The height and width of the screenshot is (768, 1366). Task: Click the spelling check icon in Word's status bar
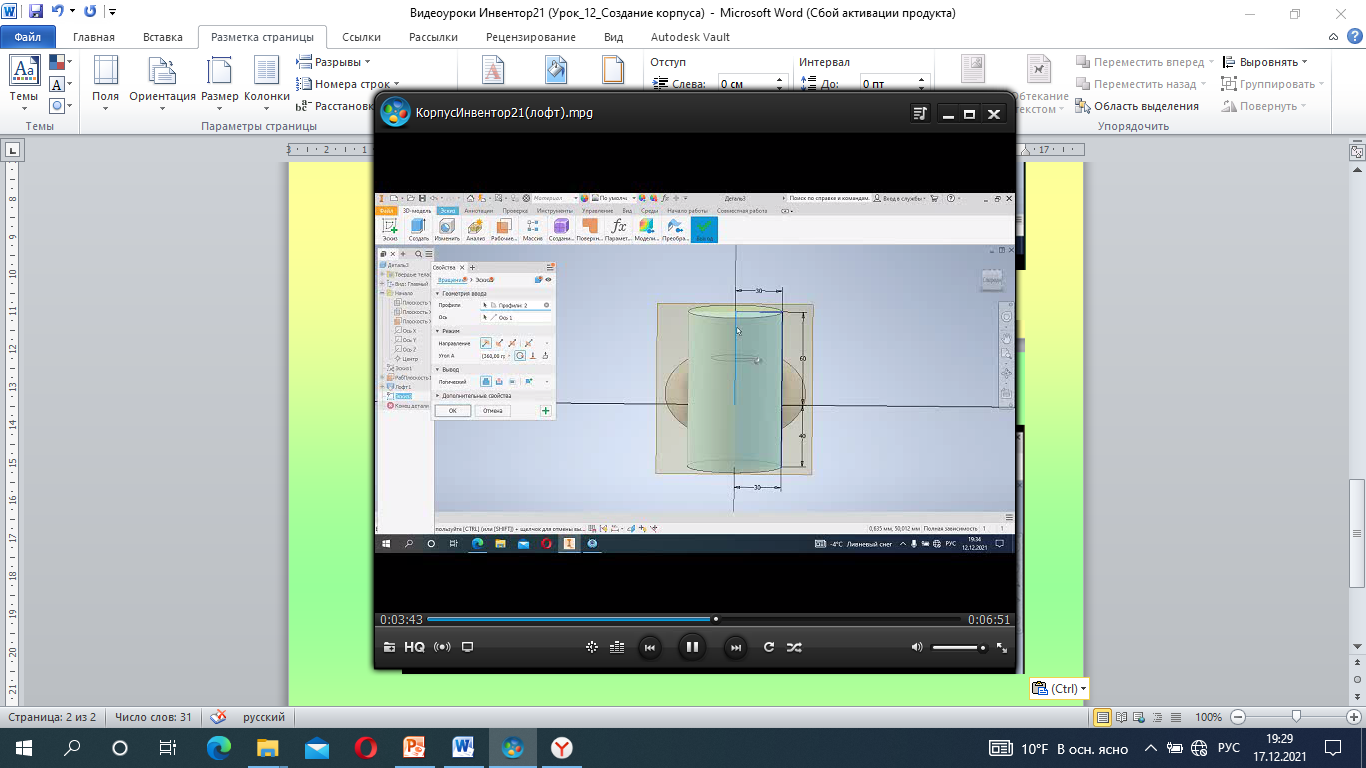coord(220,717)
